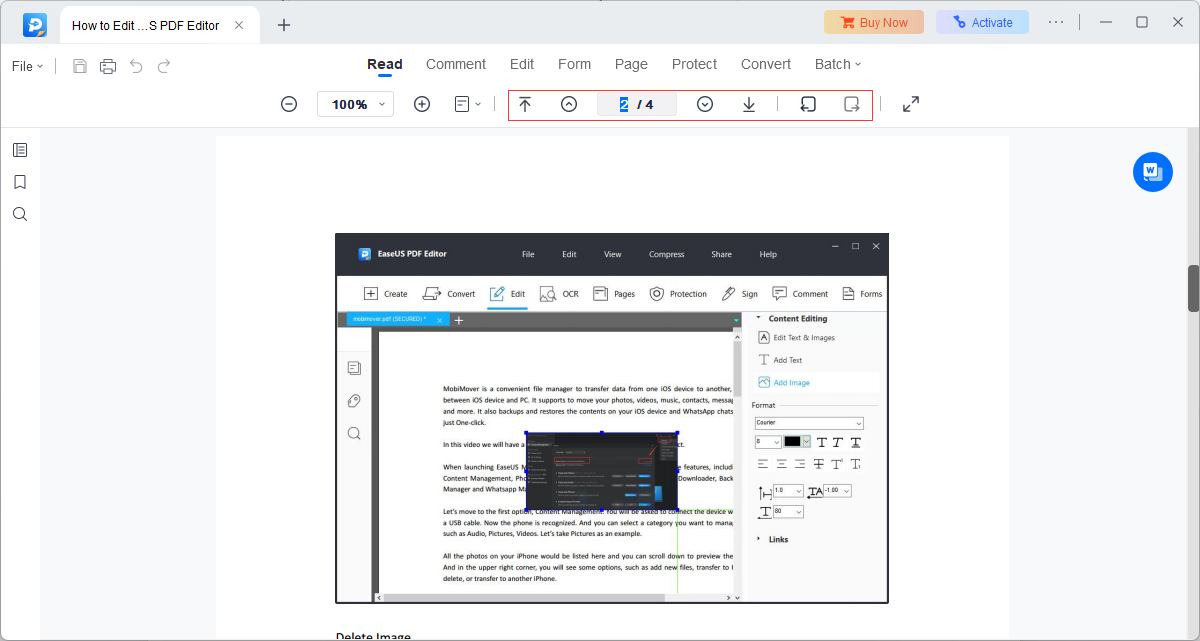Click the floating convert-to-Word button
This screenshot has width=1200, height=641.
pos(1153,172)
